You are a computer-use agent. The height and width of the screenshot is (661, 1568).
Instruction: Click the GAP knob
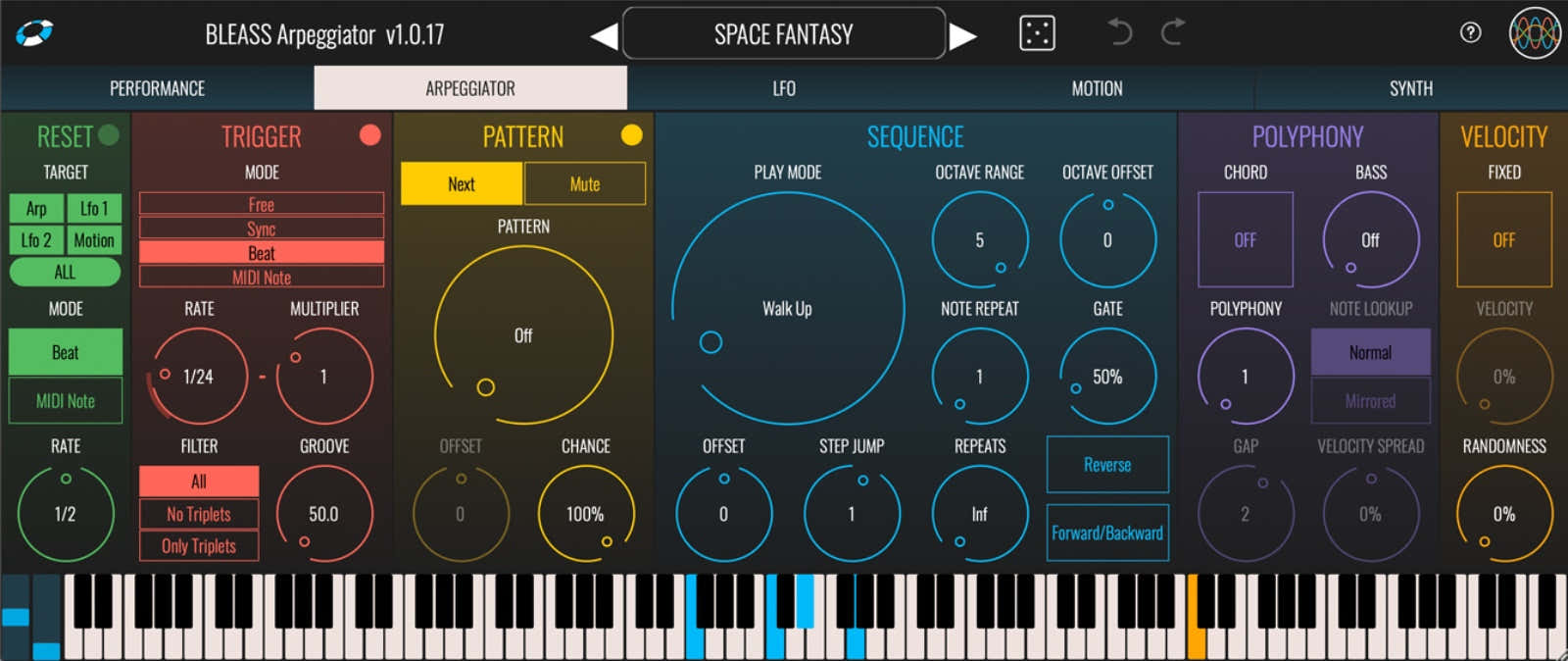pyautogui.click(x=1246, y=514)
